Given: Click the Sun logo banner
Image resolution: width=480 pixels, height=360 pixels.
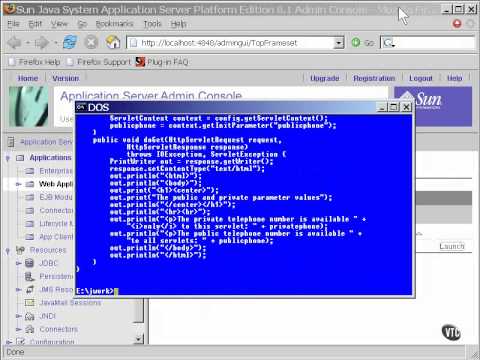Looking at the screenshot, I should tap(433, 106).
